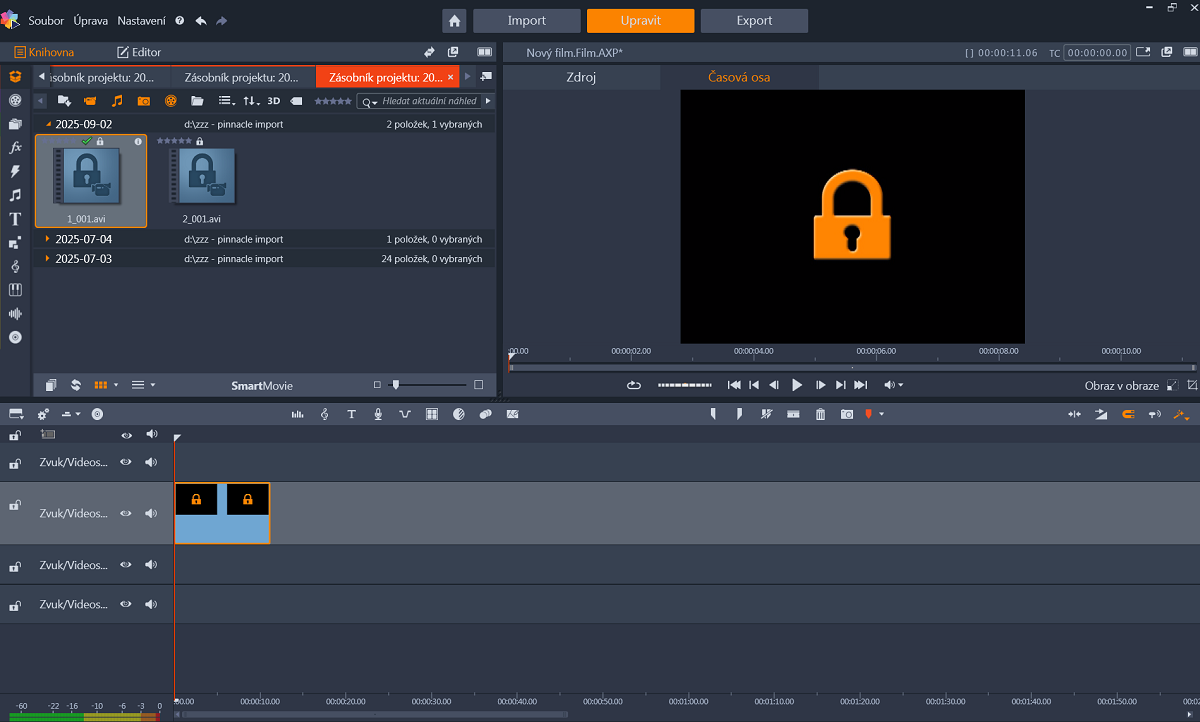The width and height of the screenshot is (1200, 722).
Task: Open the treble clef ScoreFitter sidebar icon
Action: [x=15, y=266]
